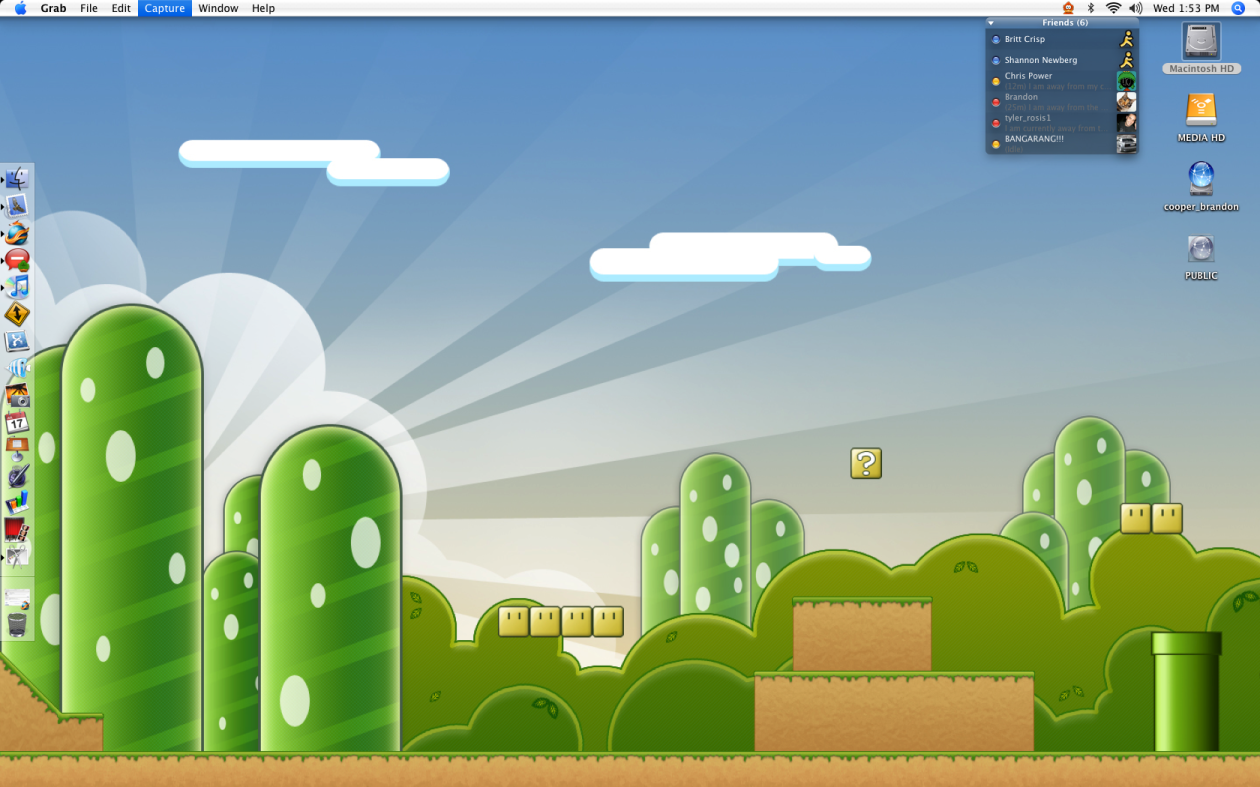Launch iPhoto from the Dock
This screenshot has height=787, width=1260.
pos(17,395)
